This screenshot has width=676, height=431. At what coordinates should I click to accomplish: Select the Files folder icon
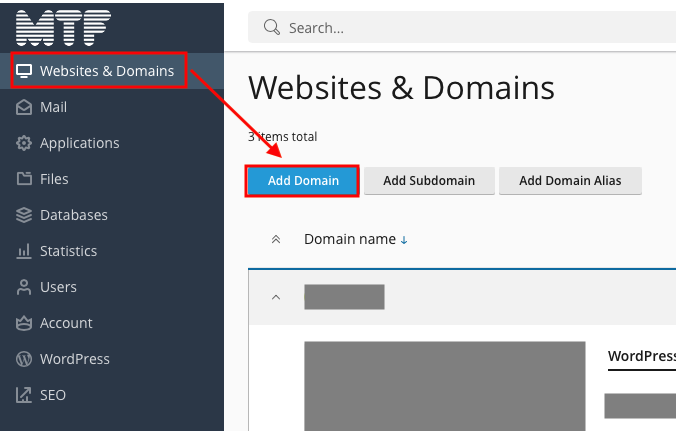24,179
